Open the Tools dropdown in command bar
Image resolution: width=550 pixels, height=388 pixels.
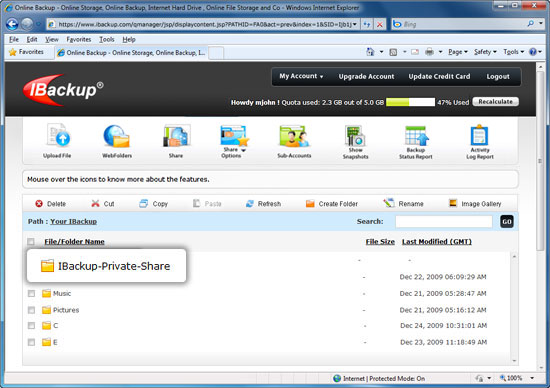point(514,52)
